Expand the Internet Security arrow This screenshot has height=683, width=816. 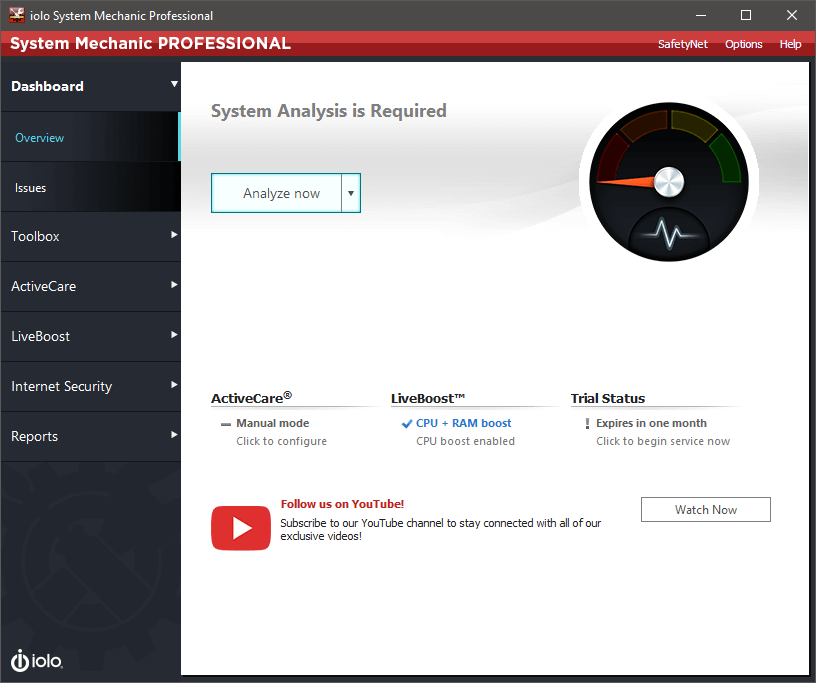pos(174,385)
